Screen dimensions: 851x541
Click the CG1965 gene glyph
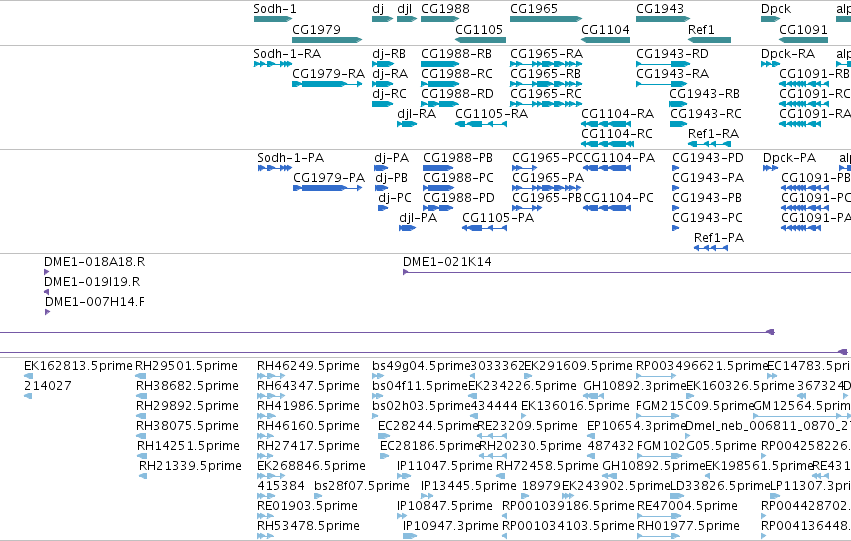pos(546,19)
